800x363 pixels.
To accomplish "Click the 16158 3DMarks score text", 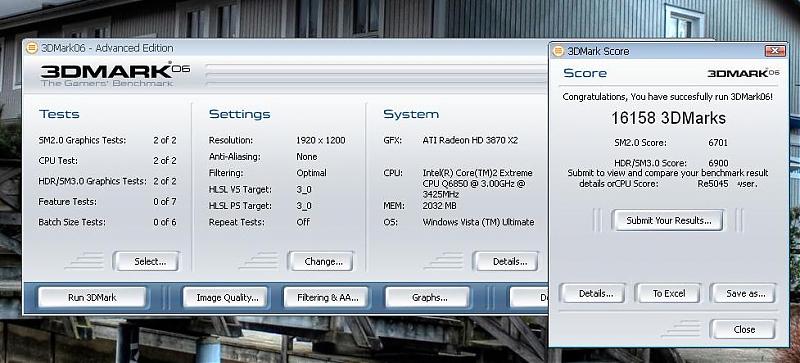I will (x=668, y=118).
